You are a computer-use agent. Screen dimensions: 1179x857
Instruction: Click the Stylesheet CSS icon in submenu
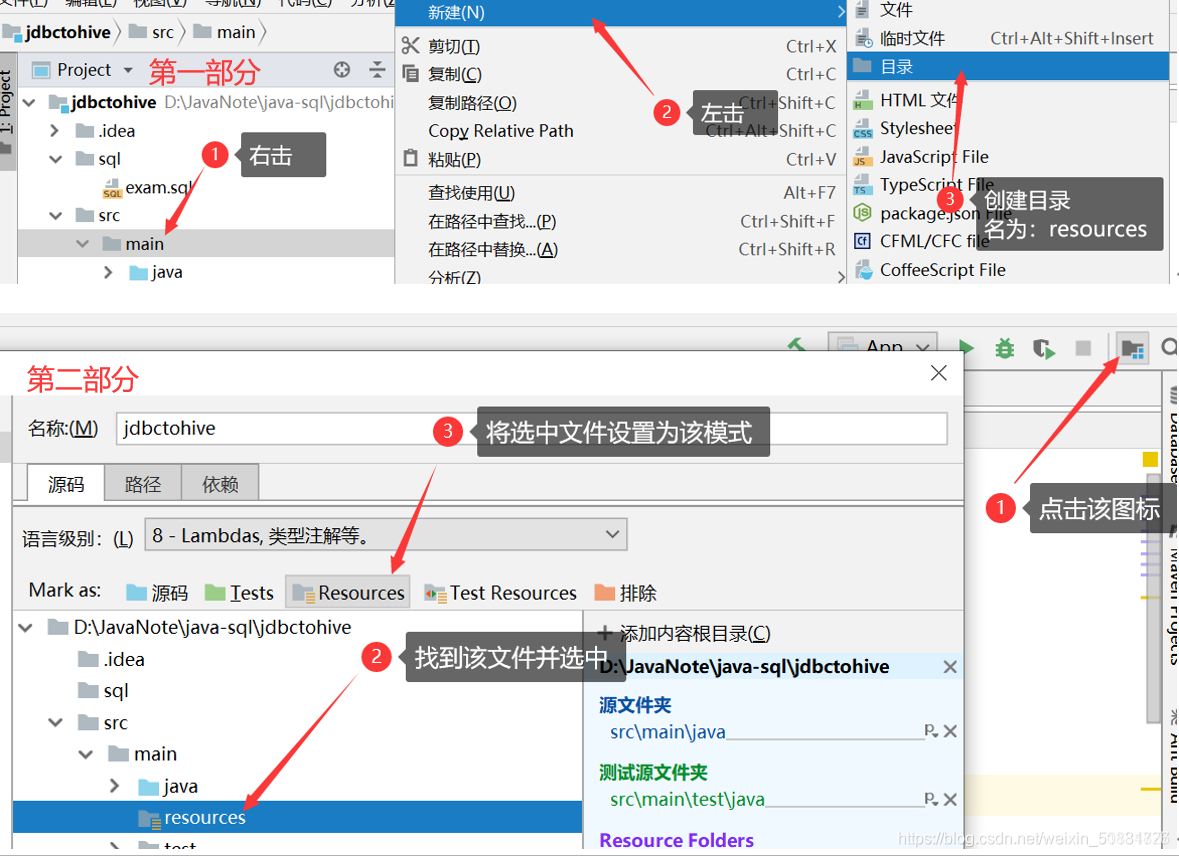pyautogui.click(x=862, y=129)
